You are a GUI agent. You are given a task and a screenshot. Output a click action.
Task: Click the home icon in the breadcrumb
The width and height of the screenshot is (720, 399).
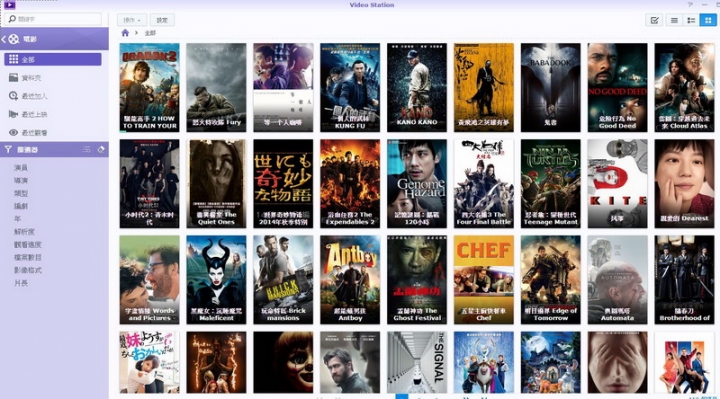pos(125,33)
